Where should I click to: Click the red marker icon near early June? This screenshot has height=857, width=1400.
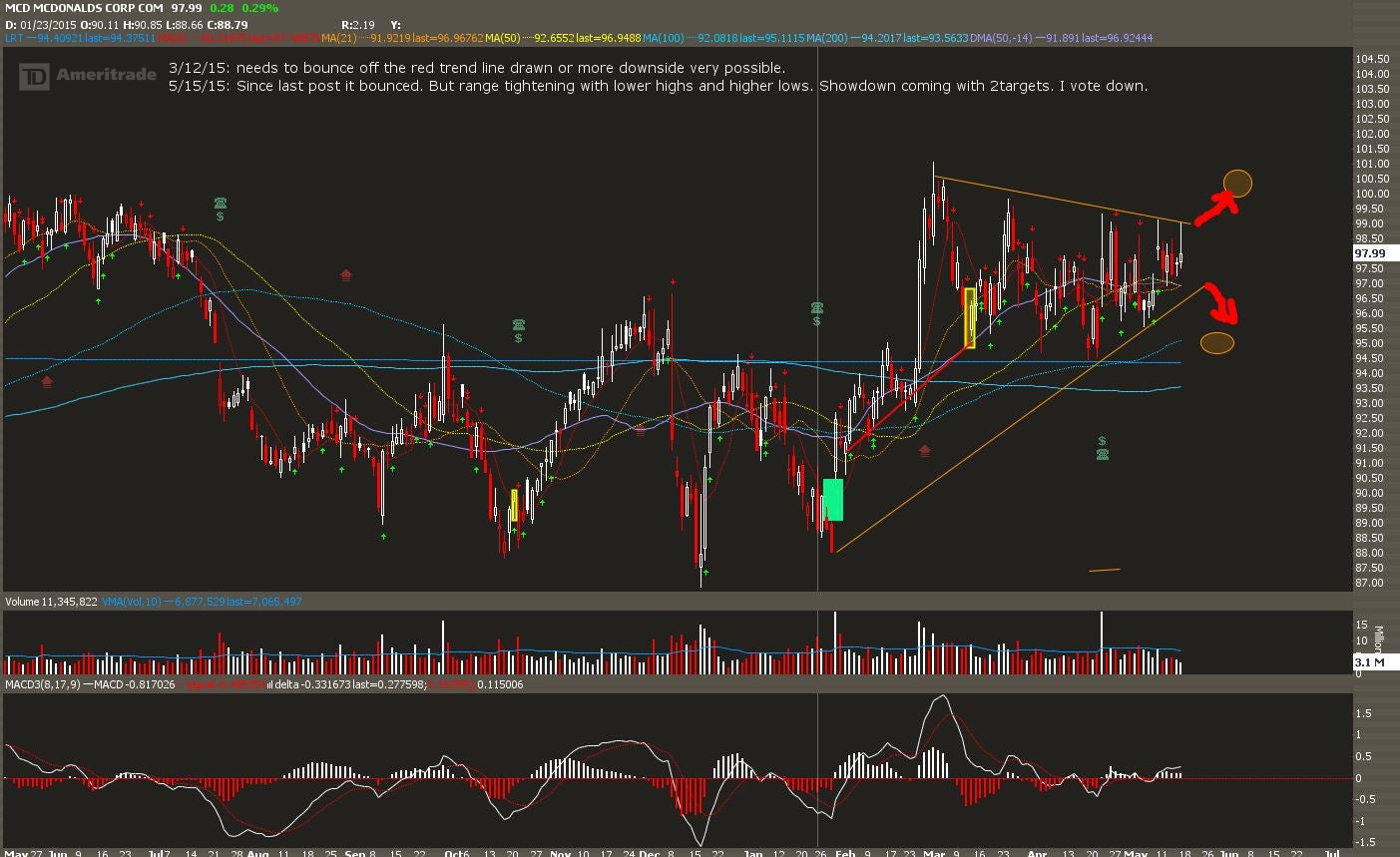tap(47, 381)
